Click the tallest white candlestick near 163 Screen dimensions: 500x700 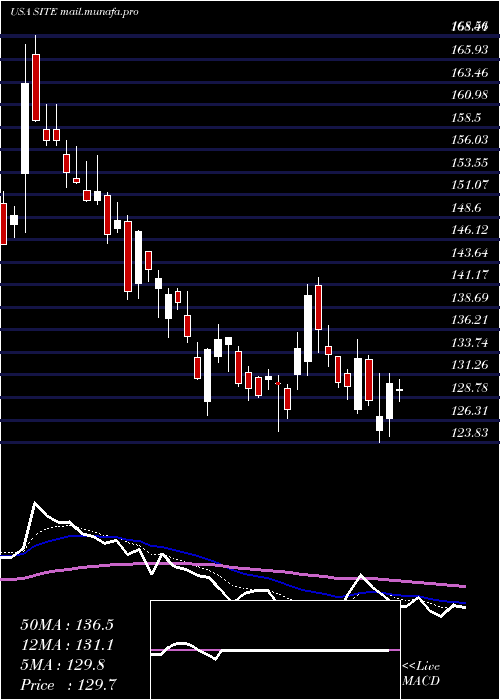tap(25, 129)
